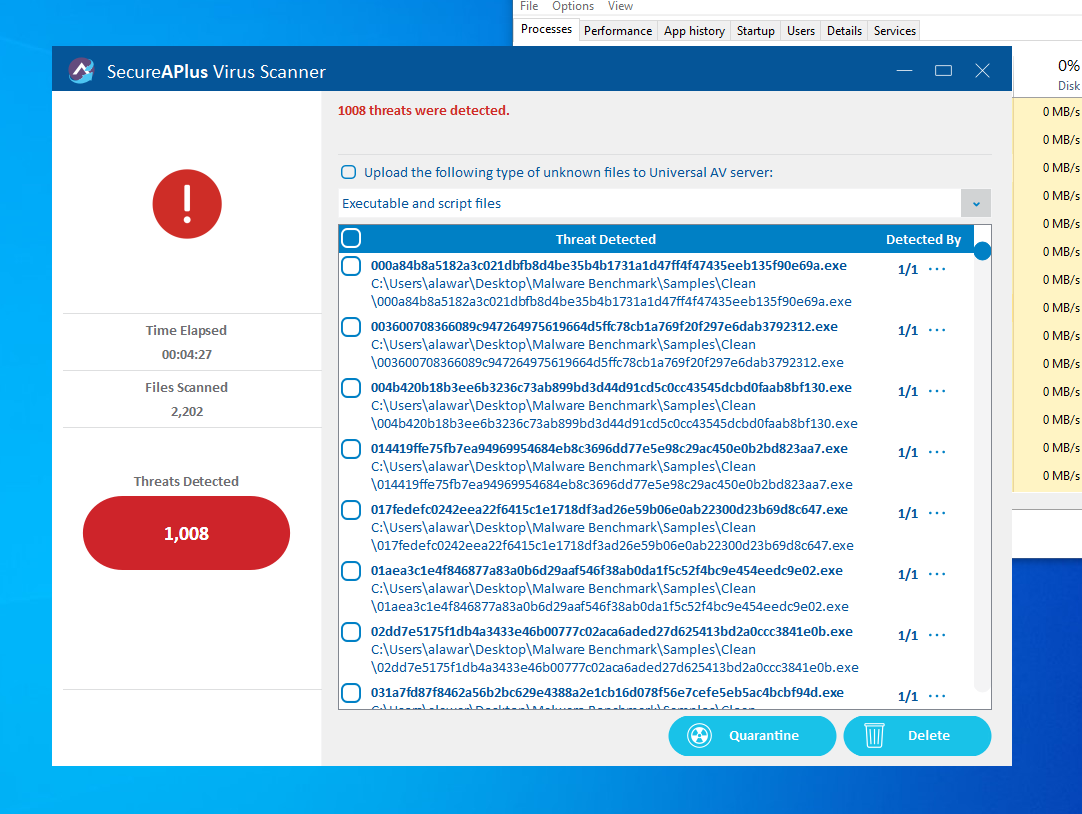Switch to Task Manager Services tab
The height and width of the screenshot is (814, 1082).
point(894,31)
